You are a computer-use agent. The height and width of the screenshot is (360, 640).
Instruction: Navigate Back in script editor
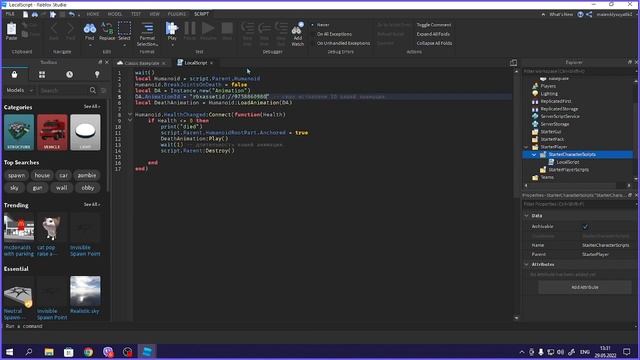[54, 28]
